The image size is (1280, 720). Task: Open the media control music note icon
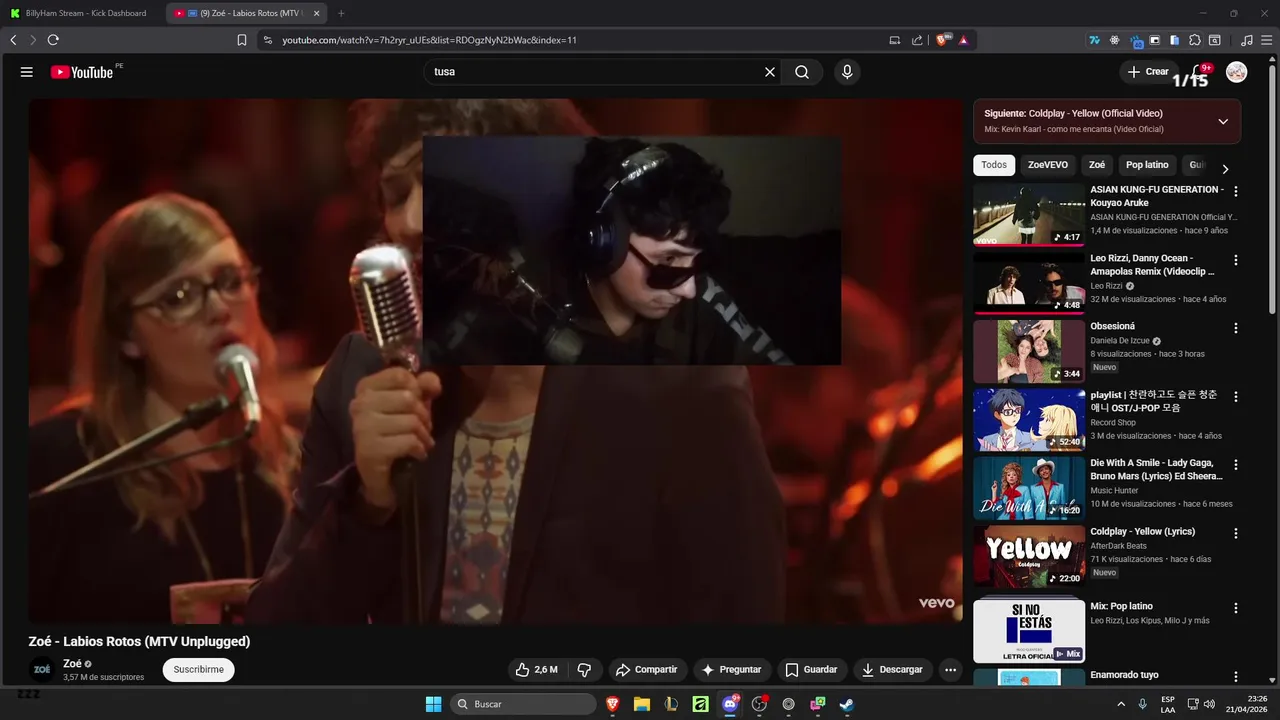[x=1246, y=40]
